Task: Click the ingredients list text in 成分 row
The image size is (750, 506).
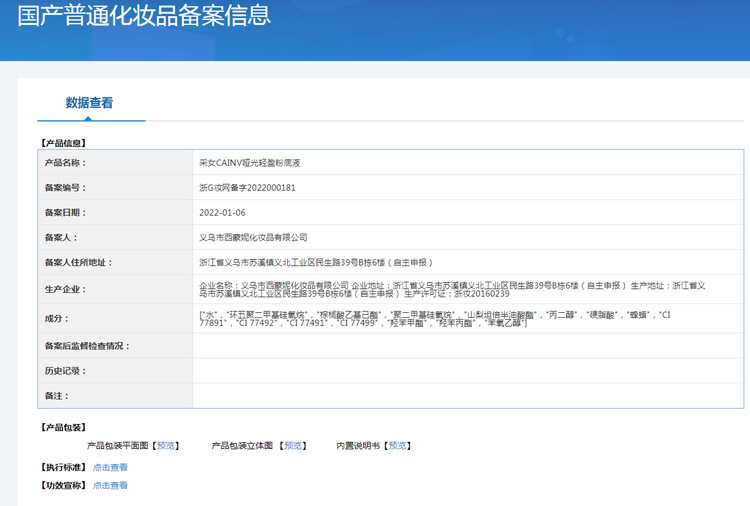Action: pos(435,319)
